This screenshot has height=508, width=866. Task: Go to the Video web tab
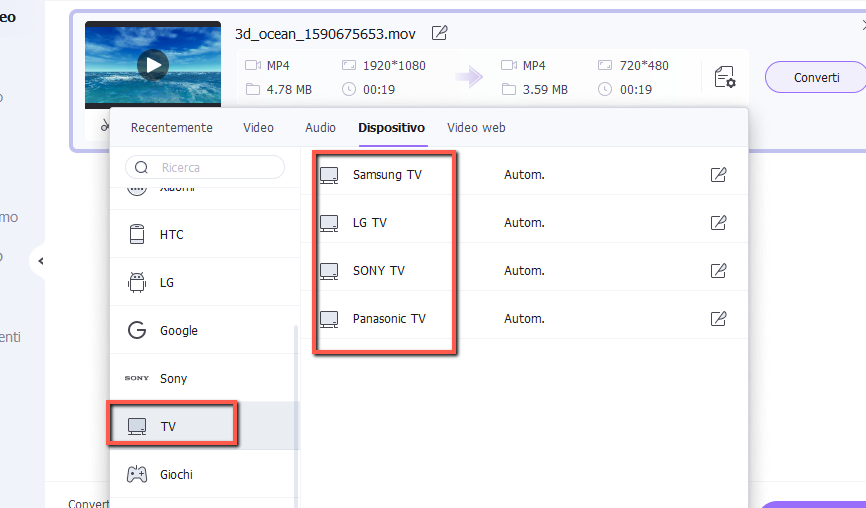[x=476, y=128]
